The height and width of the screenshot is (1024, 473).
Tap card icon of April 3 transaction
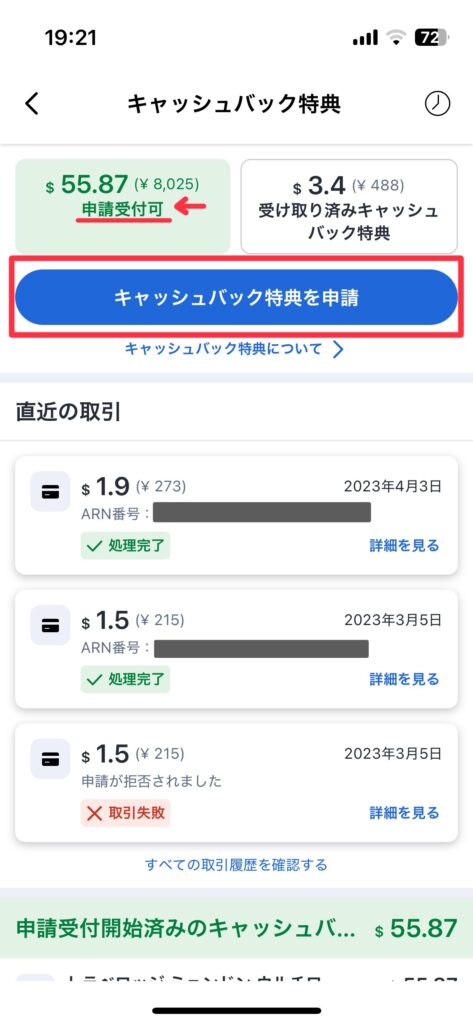[x=50, y=492]
